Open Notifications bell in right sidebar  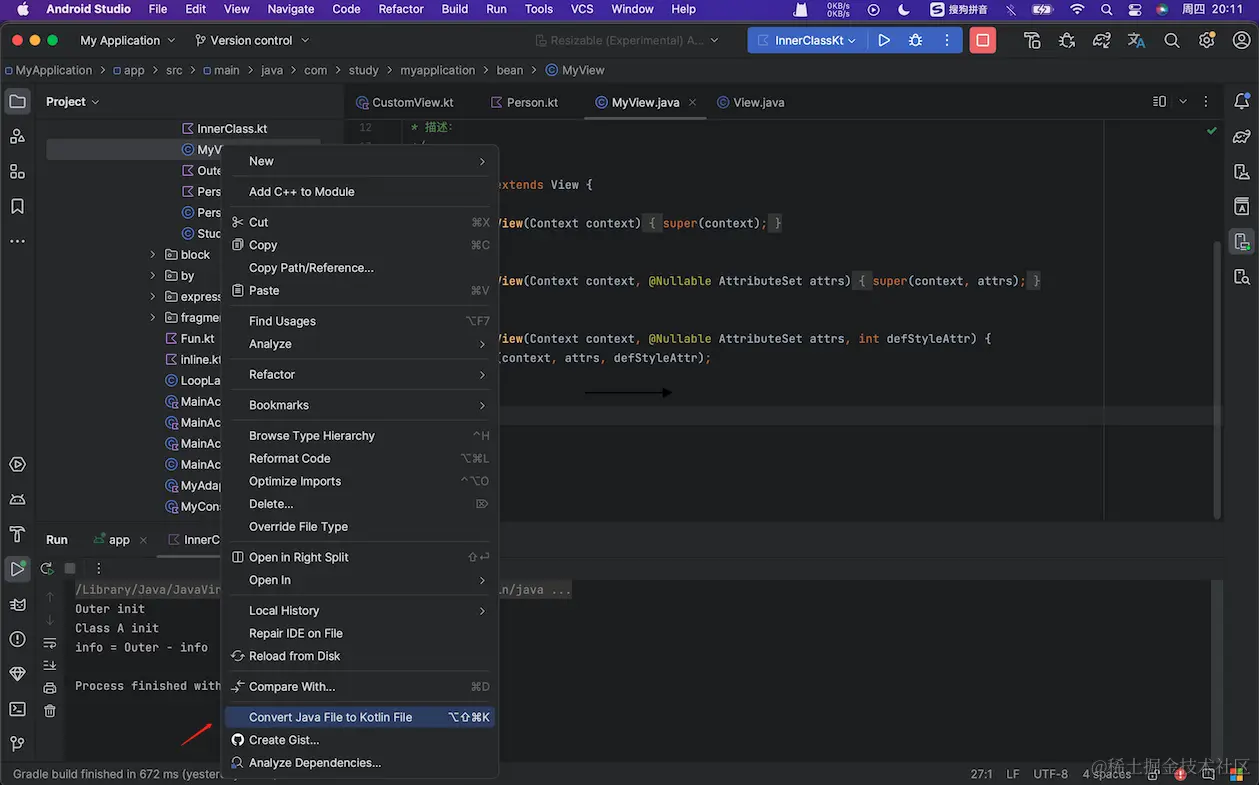pyautogui.click(x=1241, y=101)
